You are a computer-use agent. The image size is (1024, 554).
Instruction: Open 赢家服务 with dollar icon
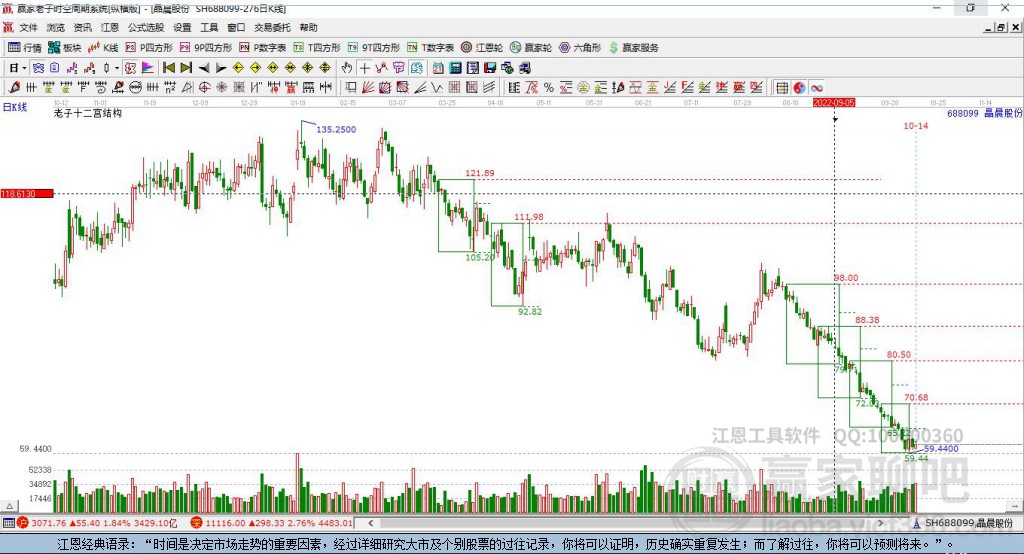pos(634,48)
